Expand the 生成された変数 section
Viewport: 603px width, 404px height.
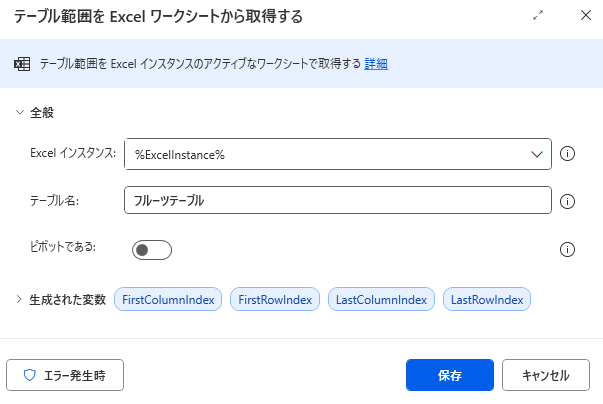click(19, 299)
